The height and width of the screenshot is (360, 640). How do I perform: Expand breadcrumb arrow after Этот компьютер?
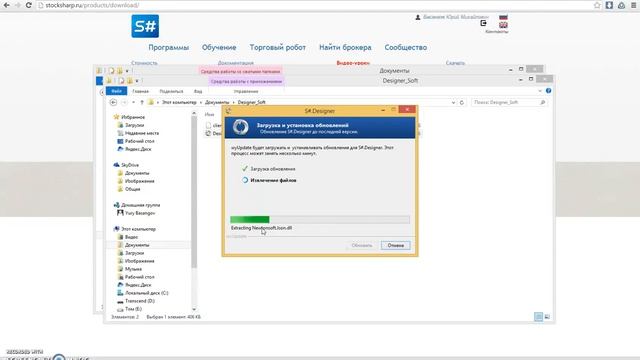[200, 102]
